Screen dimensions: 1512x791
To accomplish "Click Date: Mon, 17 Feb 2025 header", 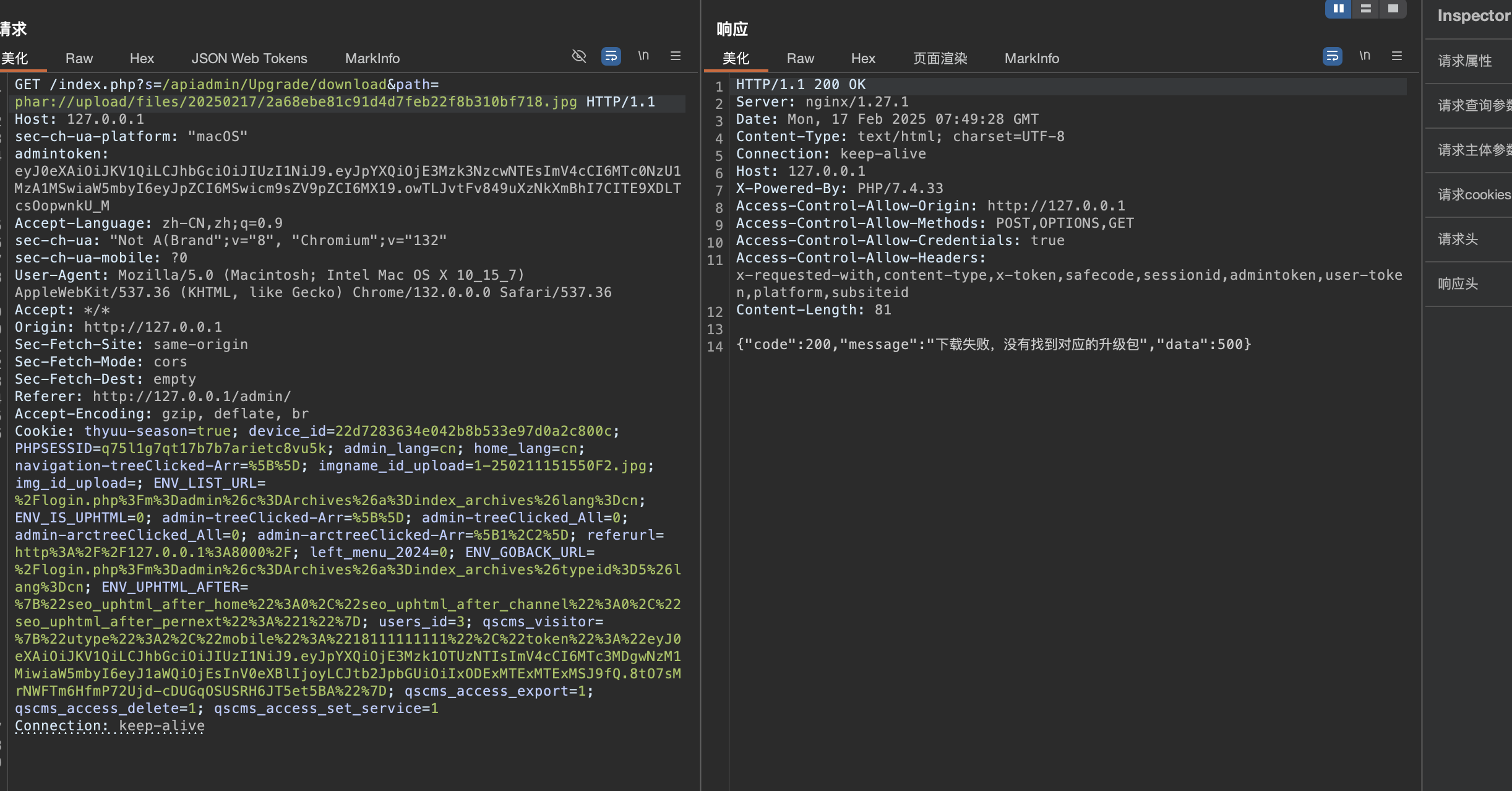I will click(x=887, y=119).
